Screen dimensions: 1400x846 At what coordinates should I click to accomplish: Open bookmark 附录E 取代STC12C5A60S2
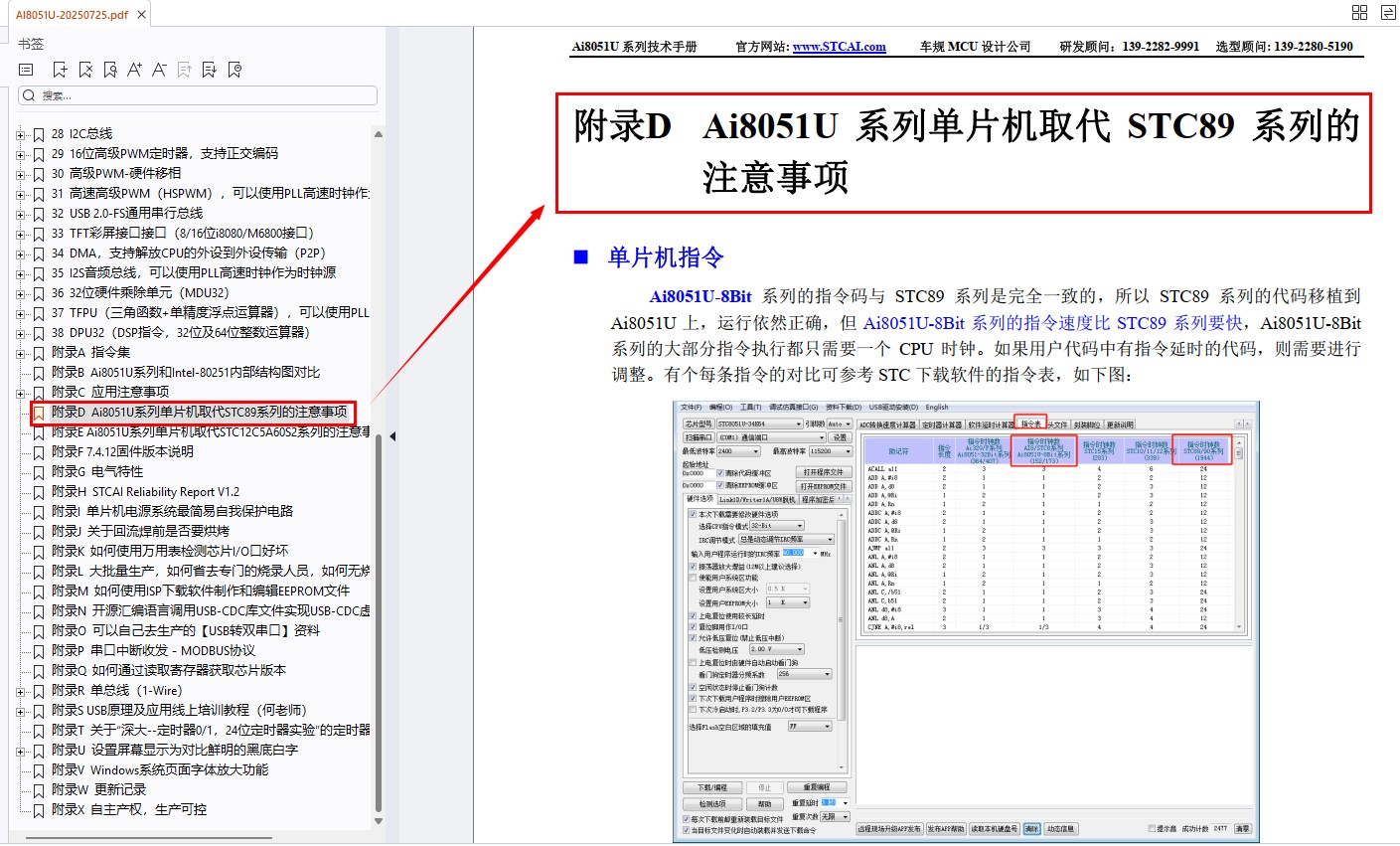pyautogui.click(x=211, y=431)
